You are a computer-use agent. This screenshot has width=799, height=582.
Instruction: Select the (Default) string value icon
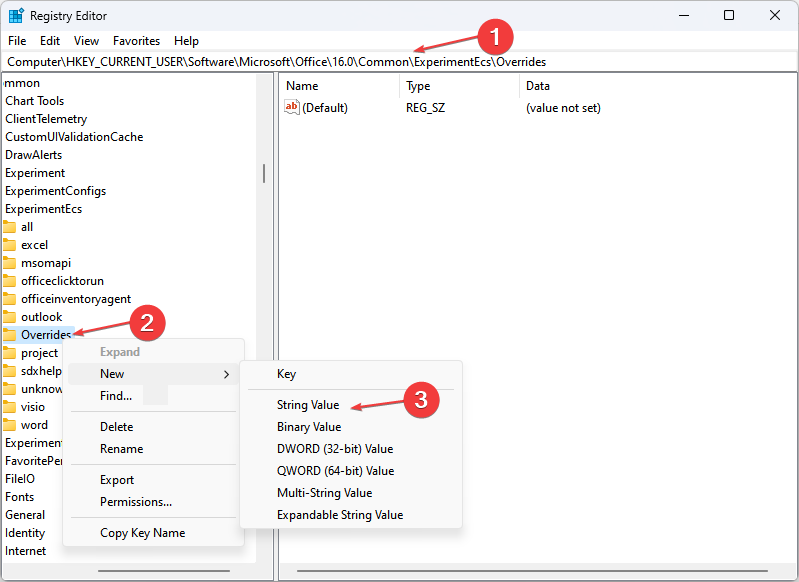tap(291, 108)
